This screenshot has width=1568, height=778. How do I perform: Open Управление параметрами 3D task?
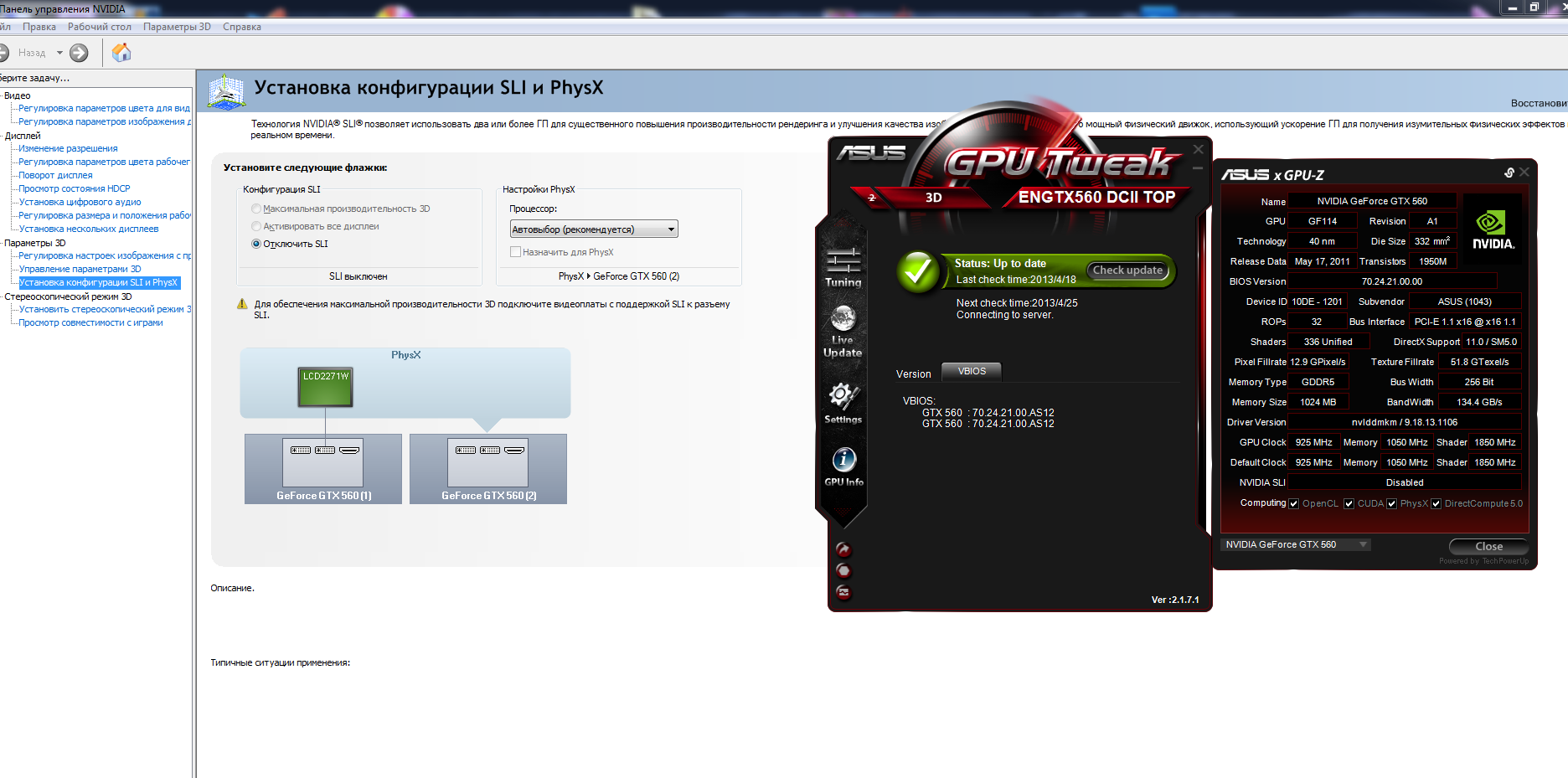(x=80, y=269)
